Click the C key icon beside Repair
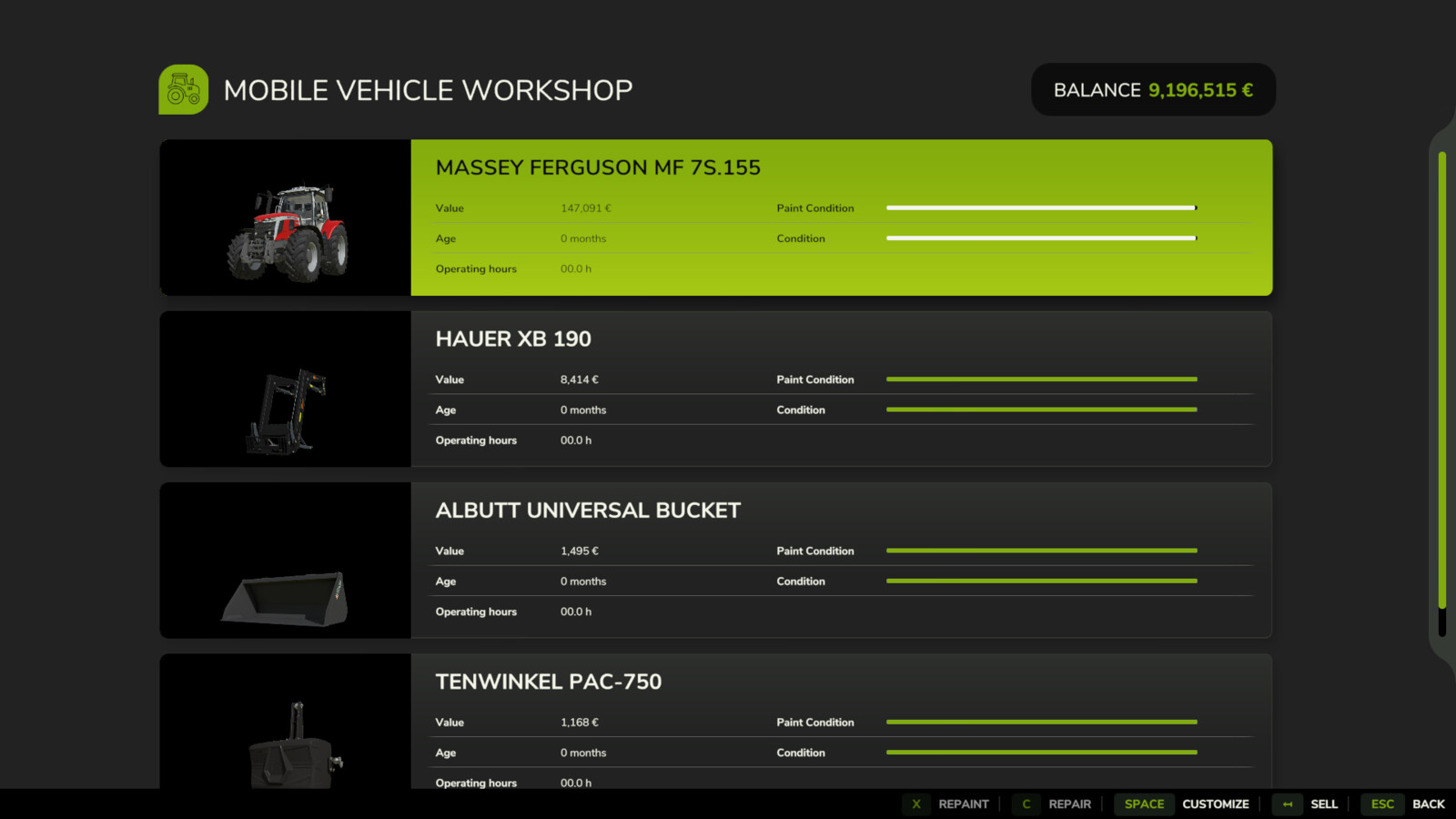Viewport: 1456px width, 819px height. click(1026, 804)
